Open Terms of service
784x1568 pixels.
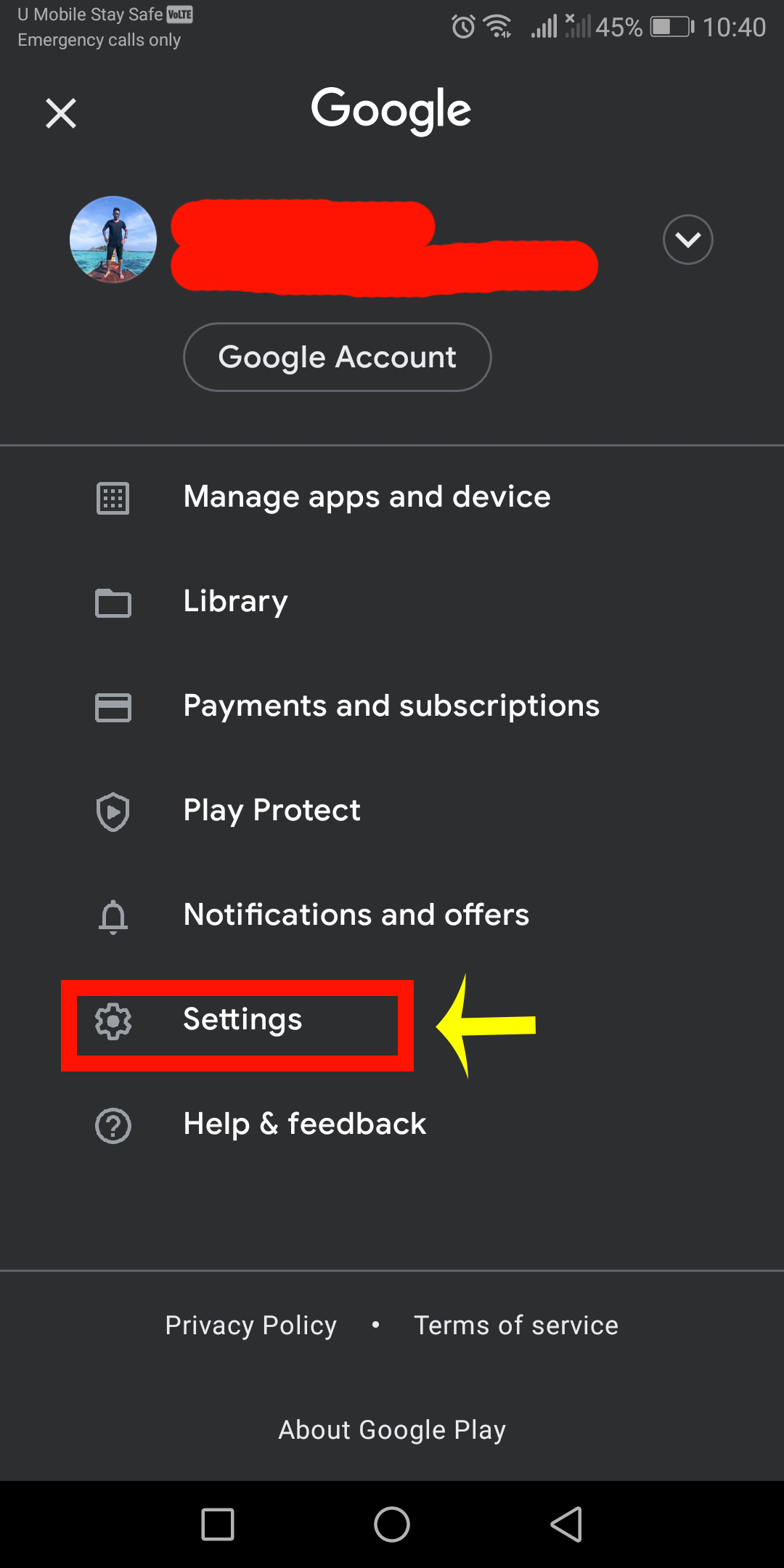(x=515, y=1326)
